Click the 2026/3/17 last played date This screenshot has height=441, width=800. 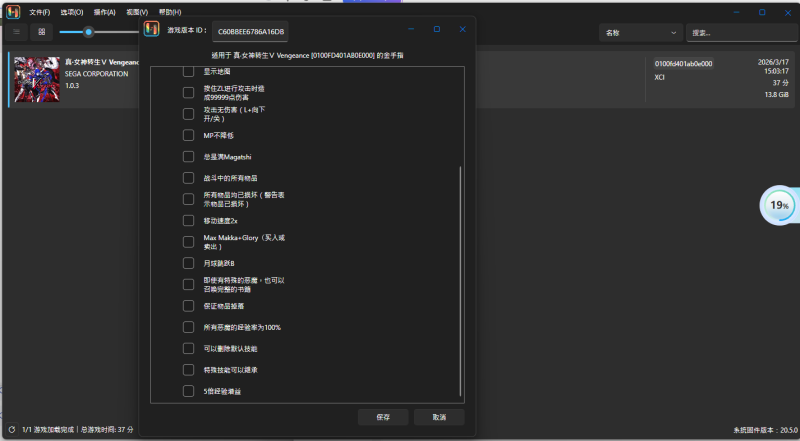[x=773, y=62]
